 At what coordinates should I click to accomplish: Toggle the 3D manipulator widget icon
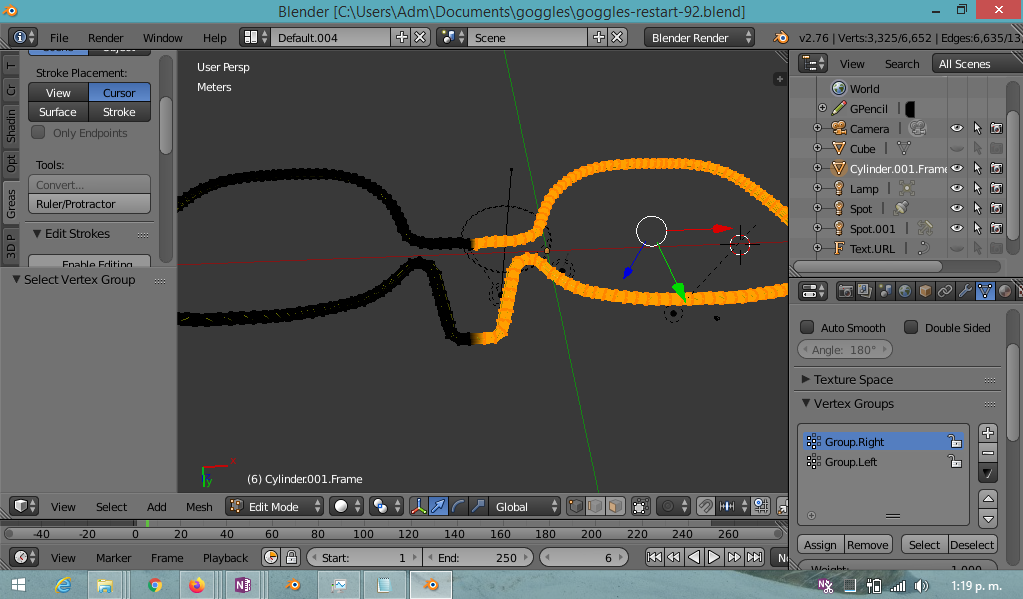418,506
